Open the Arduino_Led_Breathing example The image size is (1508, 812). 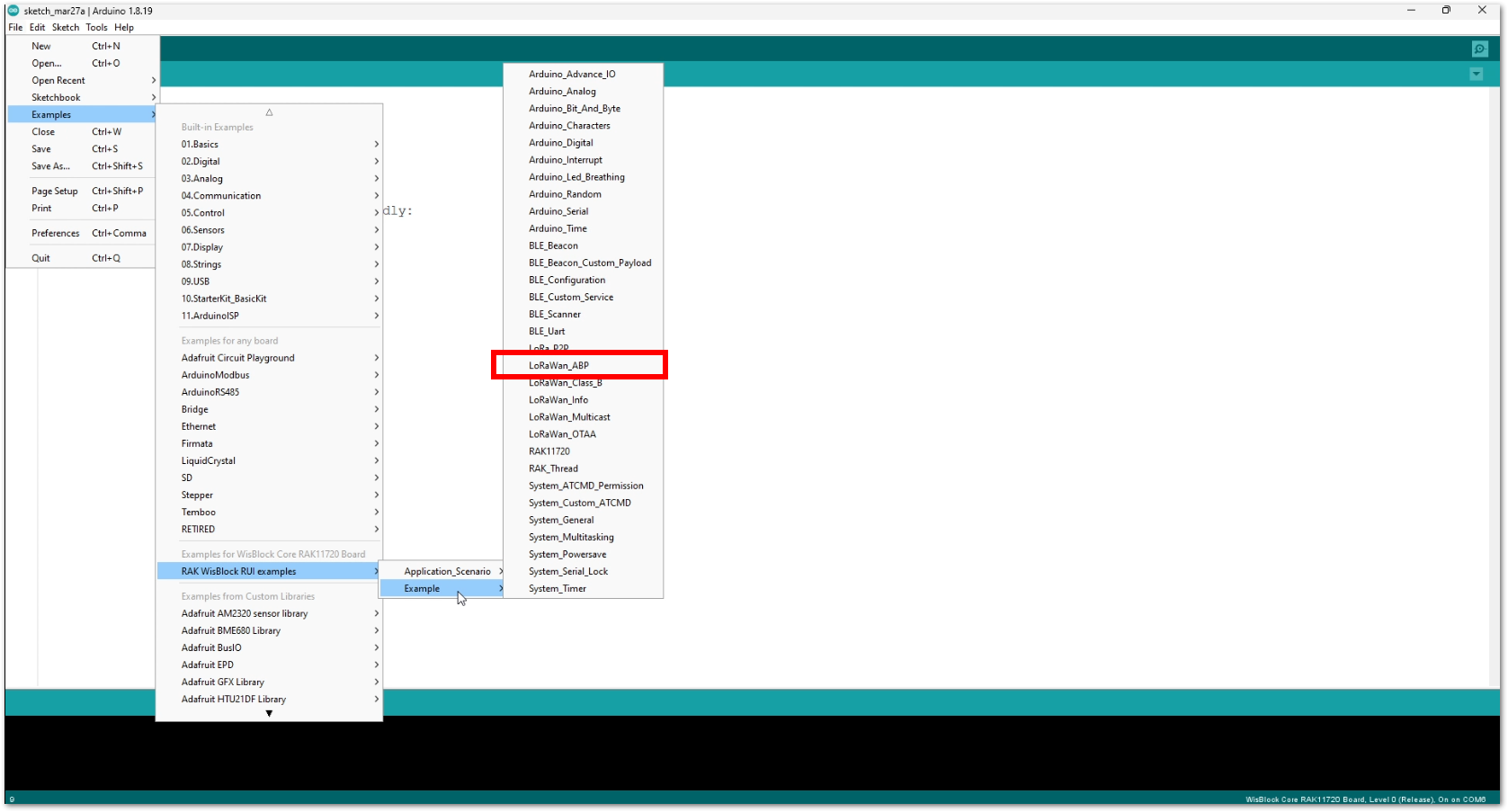click(583, 177)
